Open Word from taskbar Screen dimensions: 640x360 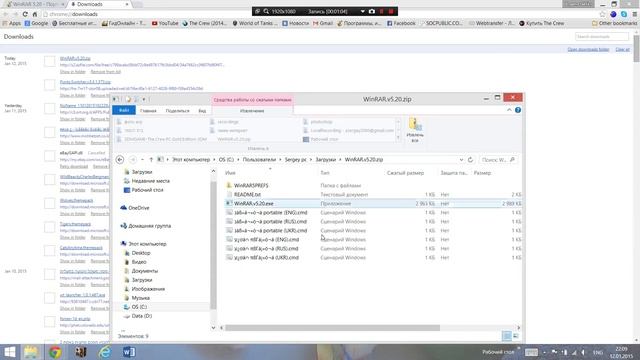coord(129,352)
